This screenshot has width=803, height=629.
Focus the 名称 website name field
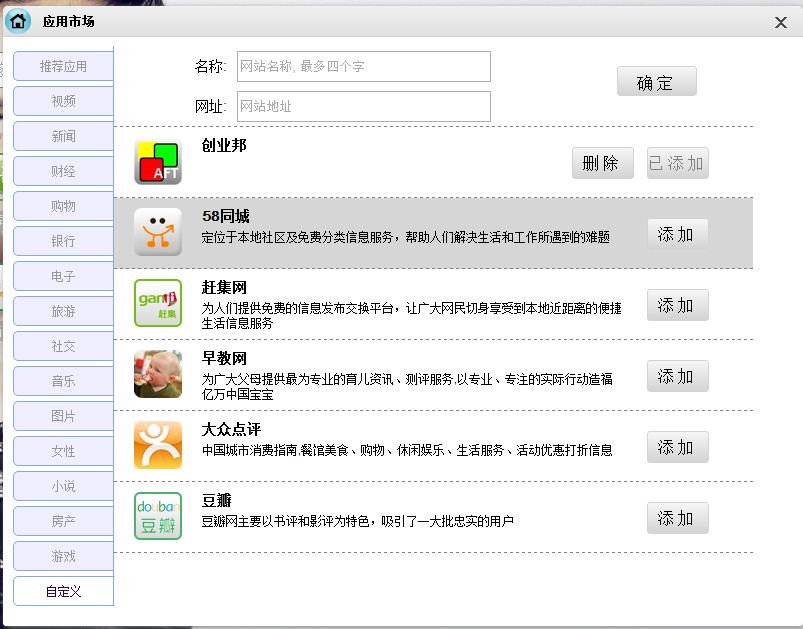point(364,66)
